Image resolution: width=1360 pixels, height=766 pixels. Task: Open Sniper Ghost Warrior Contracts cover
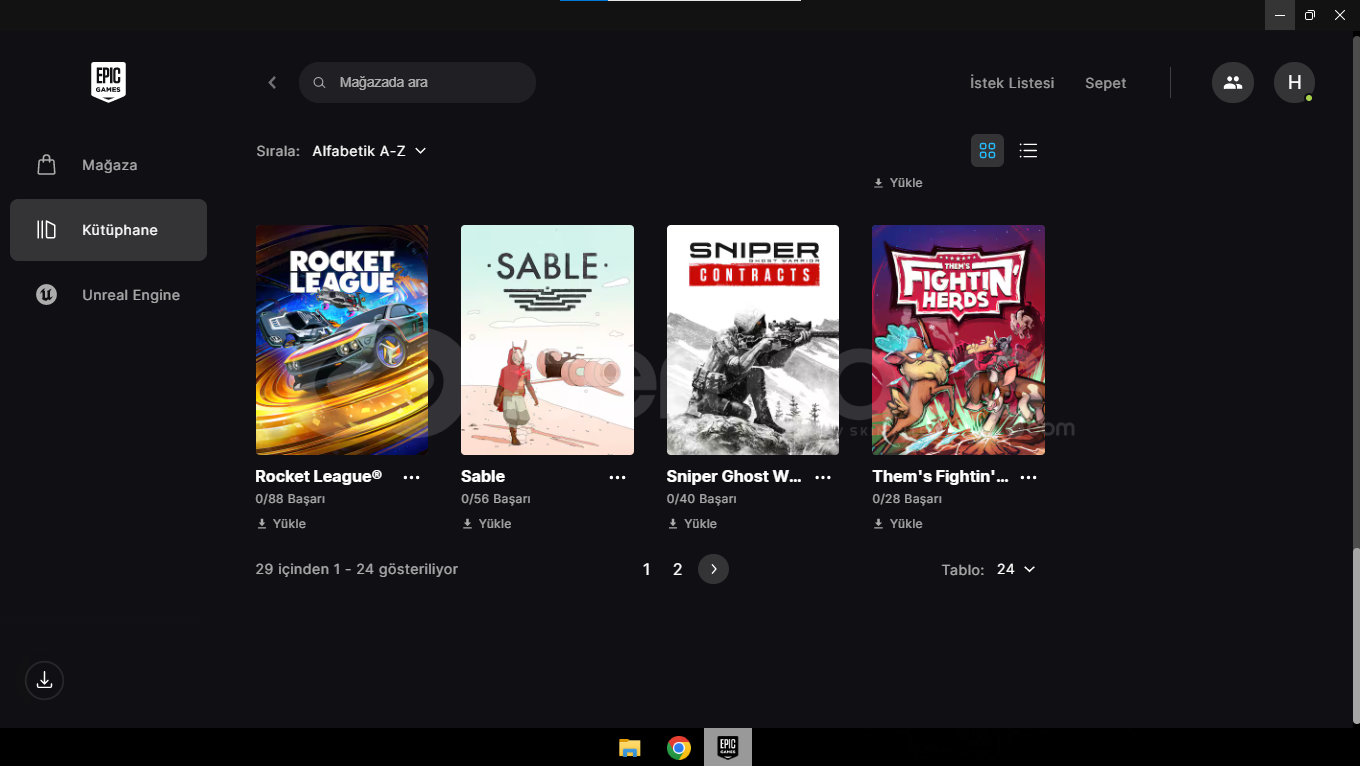[x=753, y=340]
